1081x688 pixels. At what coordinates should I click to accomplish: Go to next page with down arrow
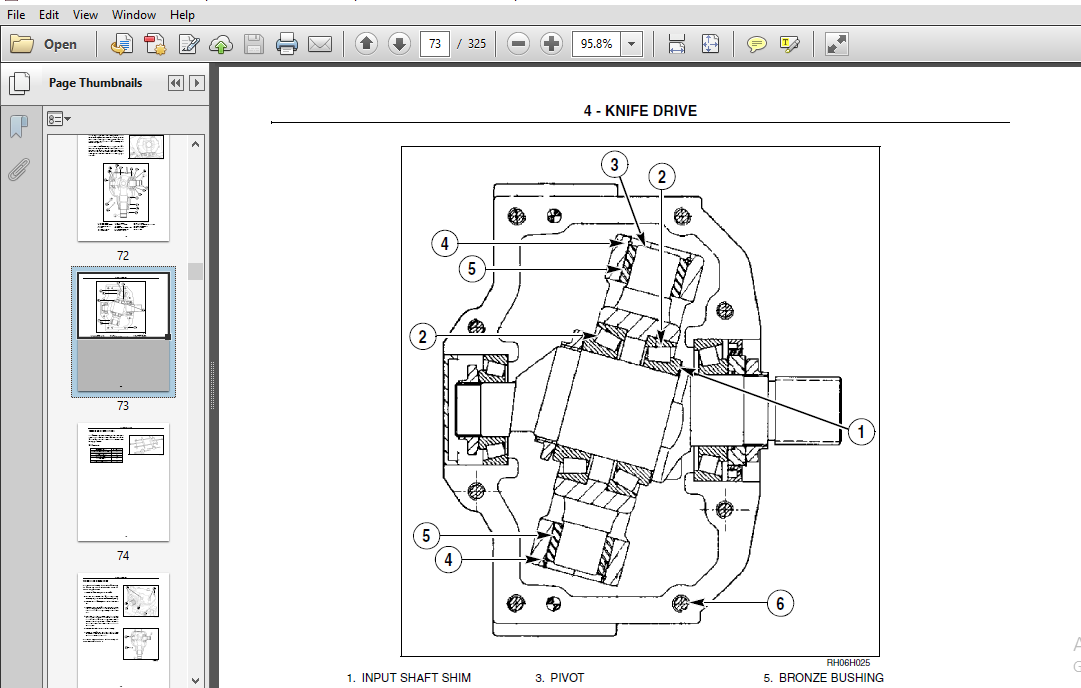coord(399,44)
